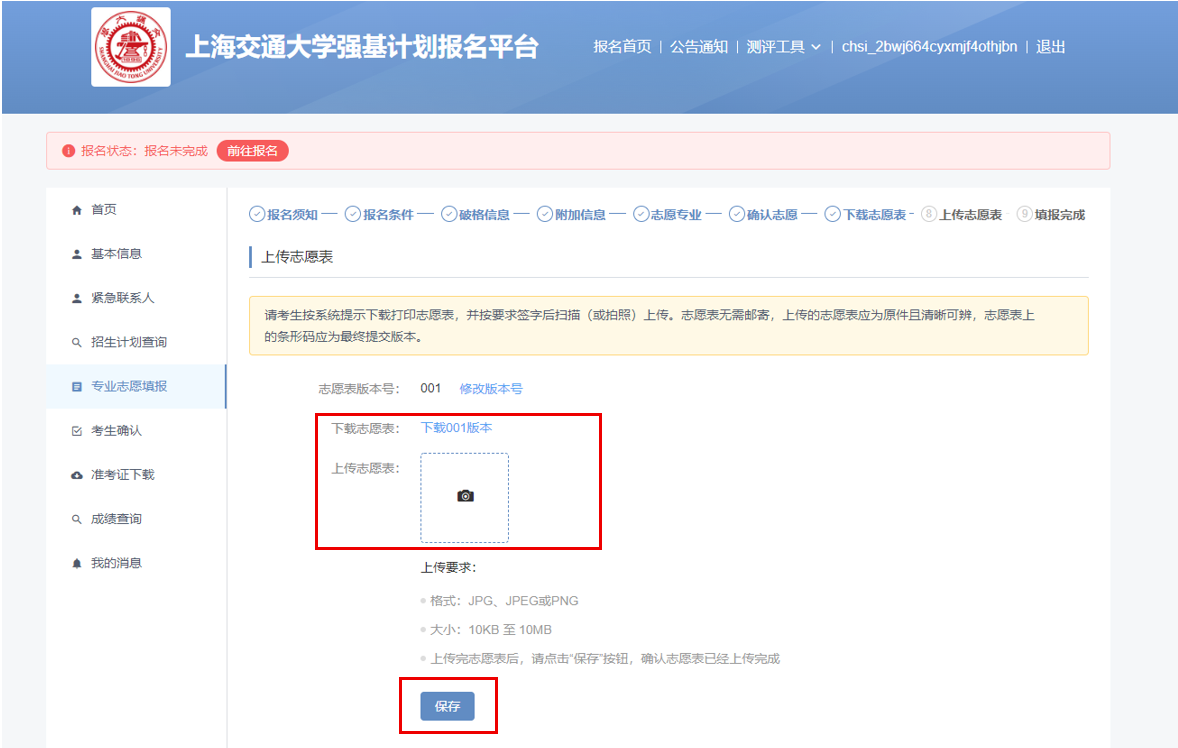1178x748 pixels.
Task: Click the camera icon to upload form
Action: tap(464, 496)
